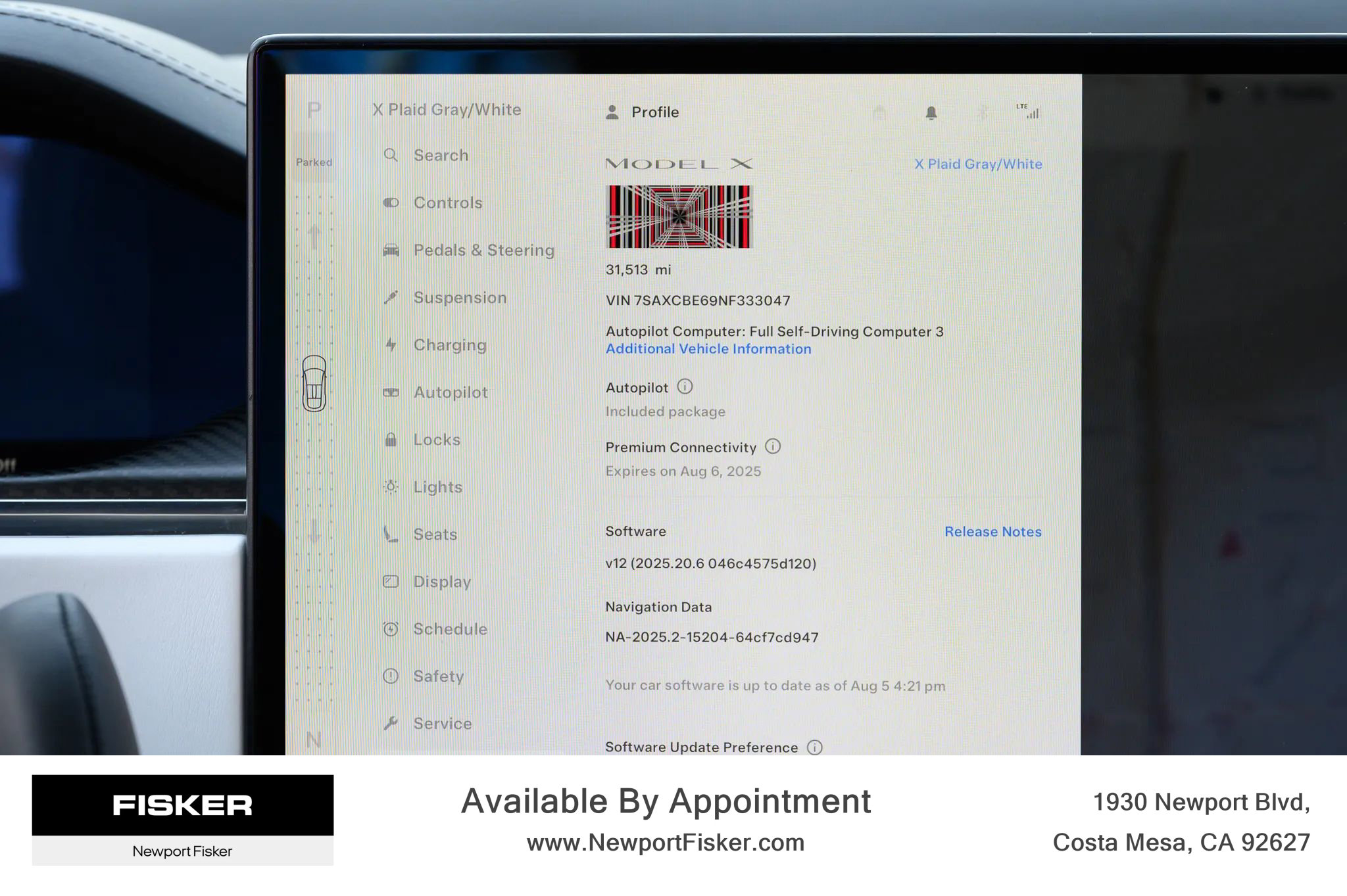Image resolution: width=1347 pixels, height=896 pixels.
Task: Open the Lights settings
Action: tap(437, 487)
